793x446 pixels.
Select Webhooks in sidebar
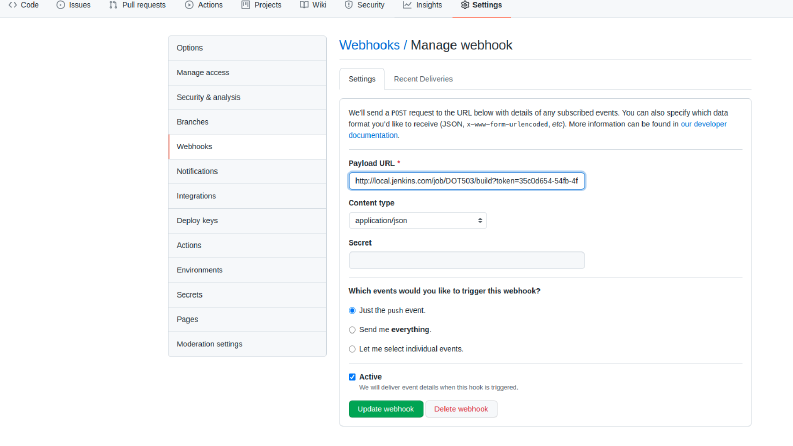(x=247, y=147)
